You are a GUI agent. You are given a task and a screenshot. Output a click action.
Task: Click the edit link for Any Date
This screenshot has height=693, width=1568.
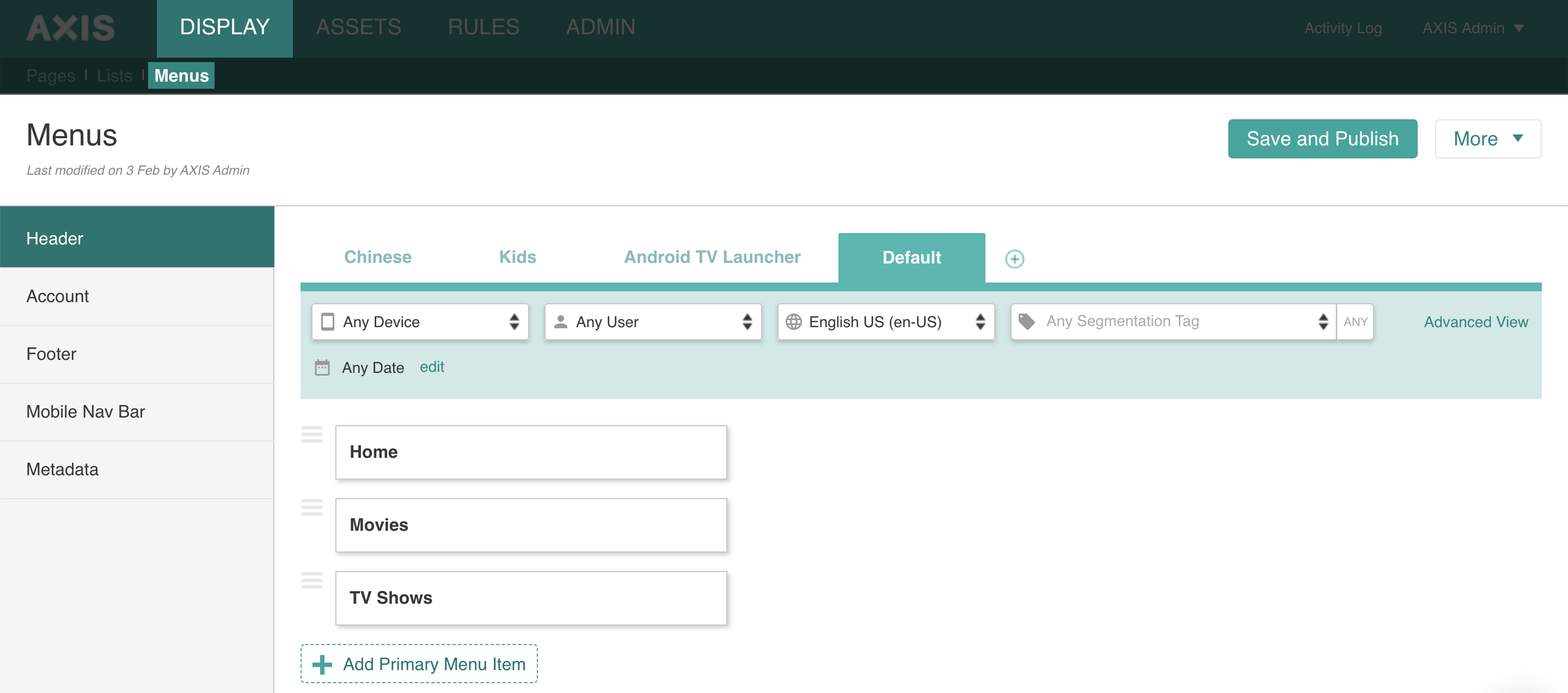click(432, 367)
